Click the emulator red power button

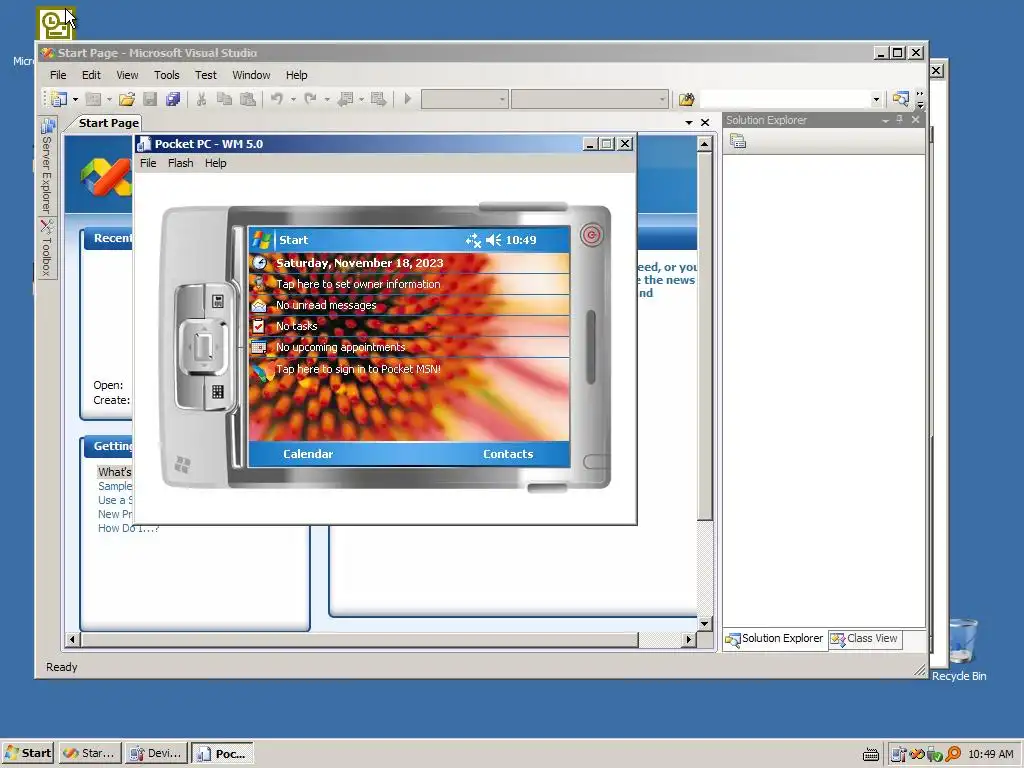coord(591,234)
